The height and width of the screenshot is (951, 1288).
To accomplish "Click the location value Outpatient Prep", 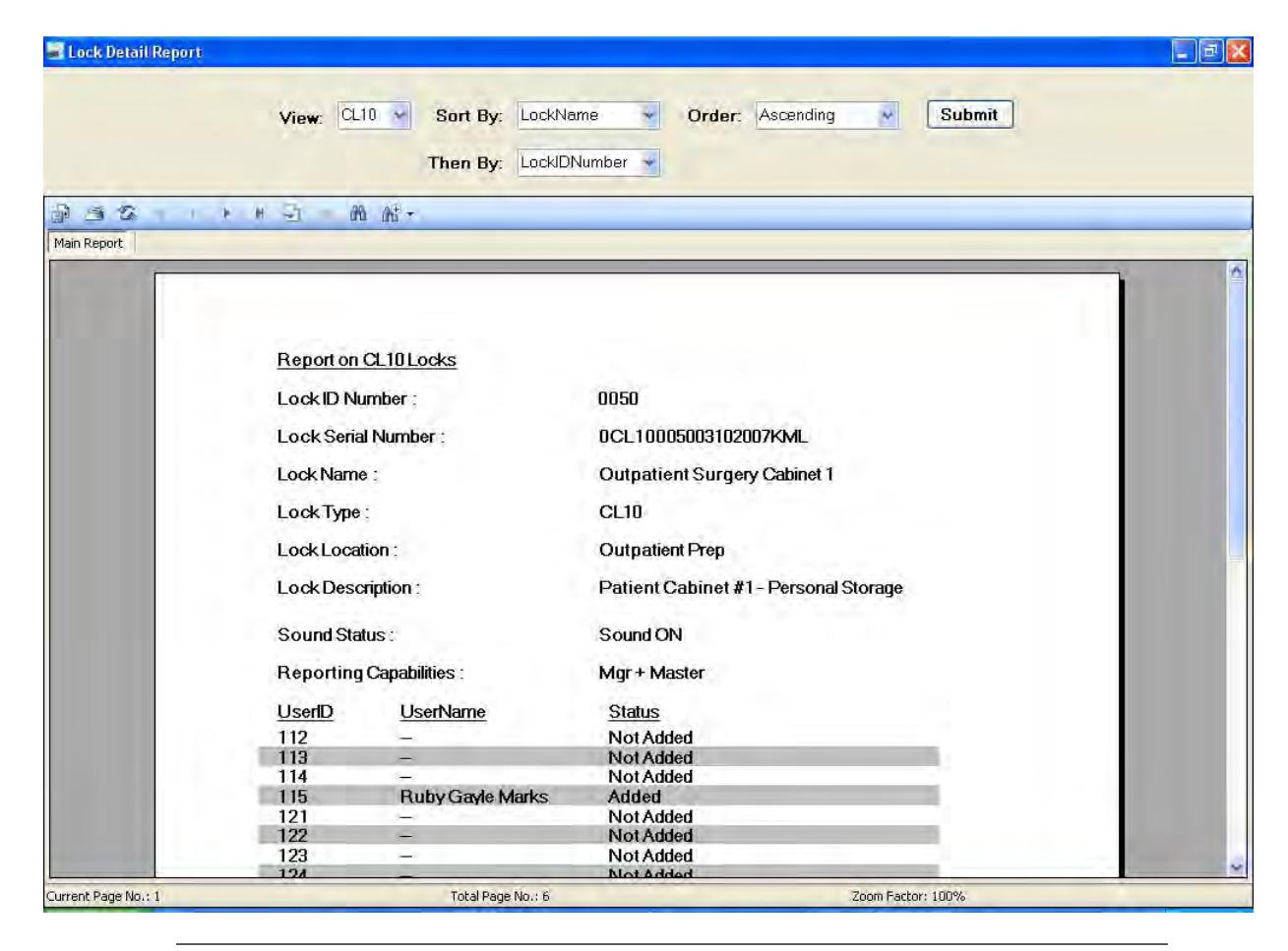I will [662, 550].
